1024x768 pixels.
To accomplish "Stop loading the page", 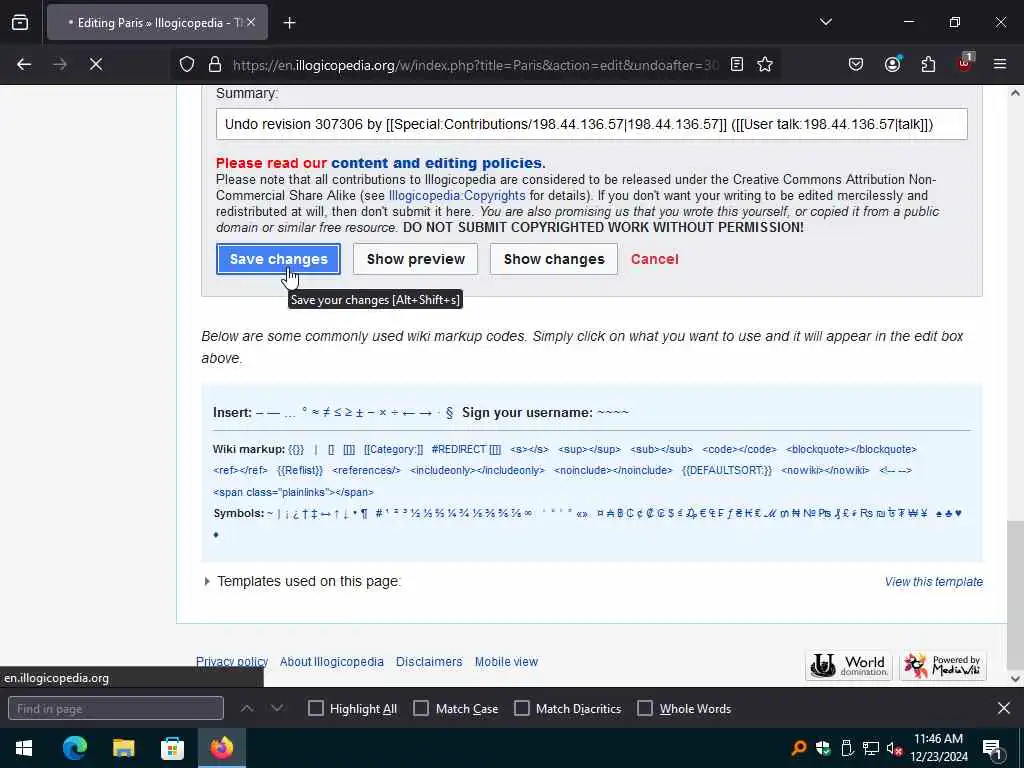I will click(96, 64).
